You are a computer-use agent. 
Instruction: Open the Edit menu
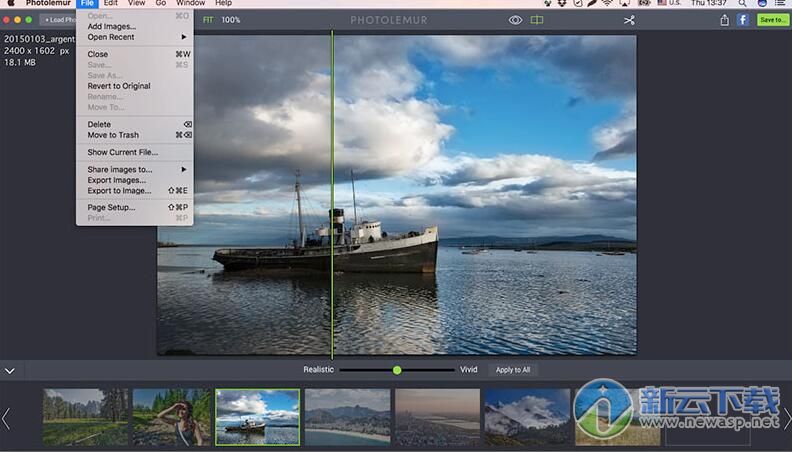point(111,3)
